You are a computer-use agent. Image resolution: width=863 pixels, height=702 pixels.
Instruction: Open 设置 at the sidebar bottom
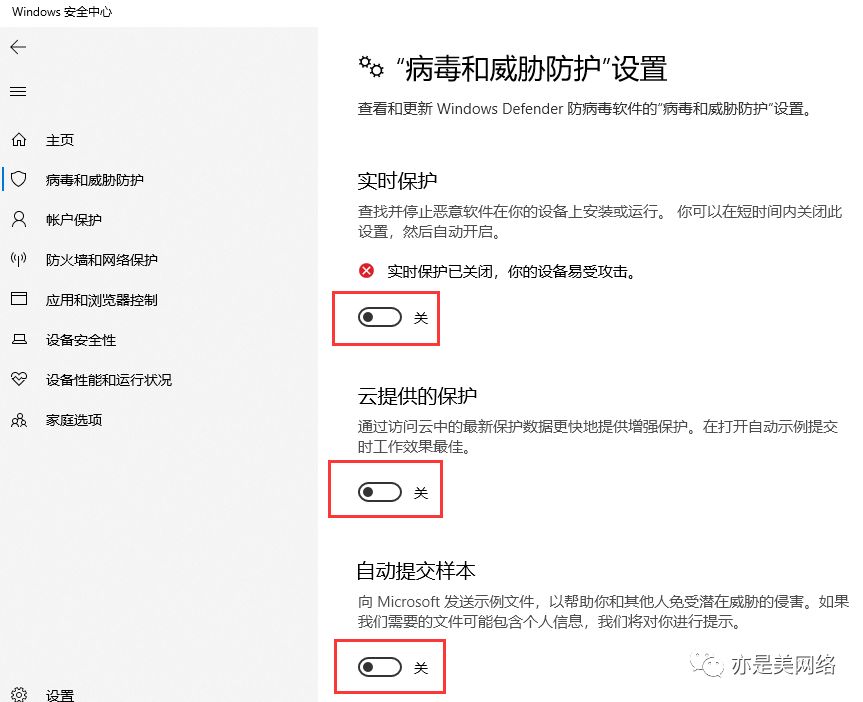pos(59,695)
